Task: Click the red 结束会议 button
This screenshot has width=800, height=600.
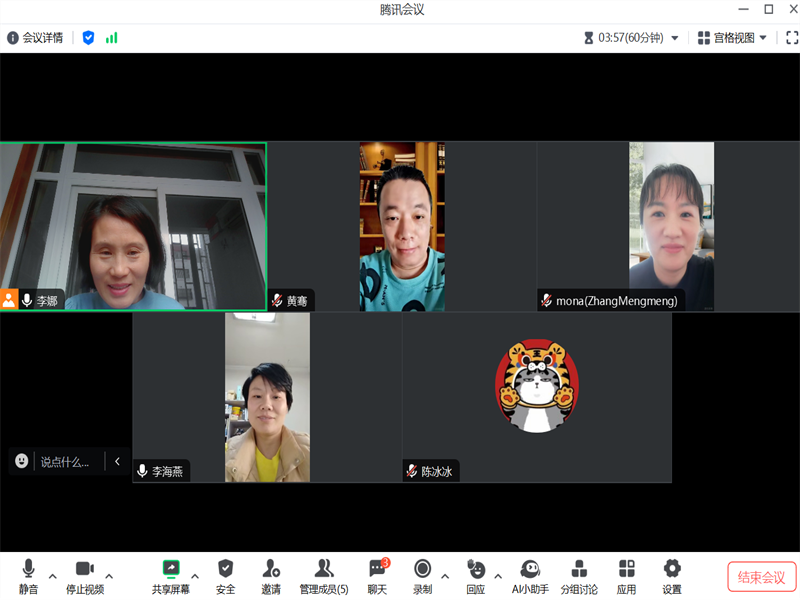Action: tap(762, 577)
